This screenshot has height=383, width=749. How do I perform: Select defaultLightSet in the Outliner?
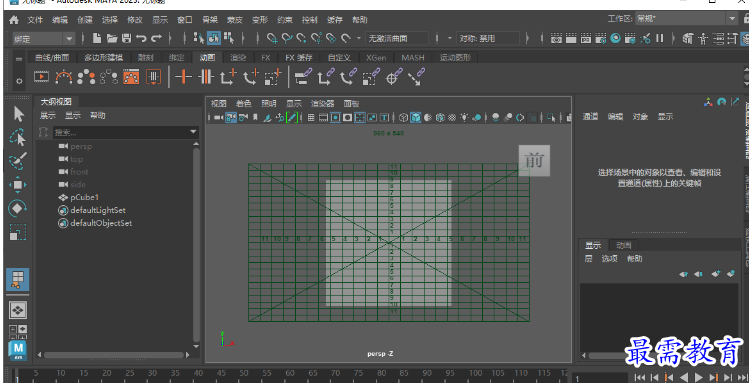(x=98, y=210)
